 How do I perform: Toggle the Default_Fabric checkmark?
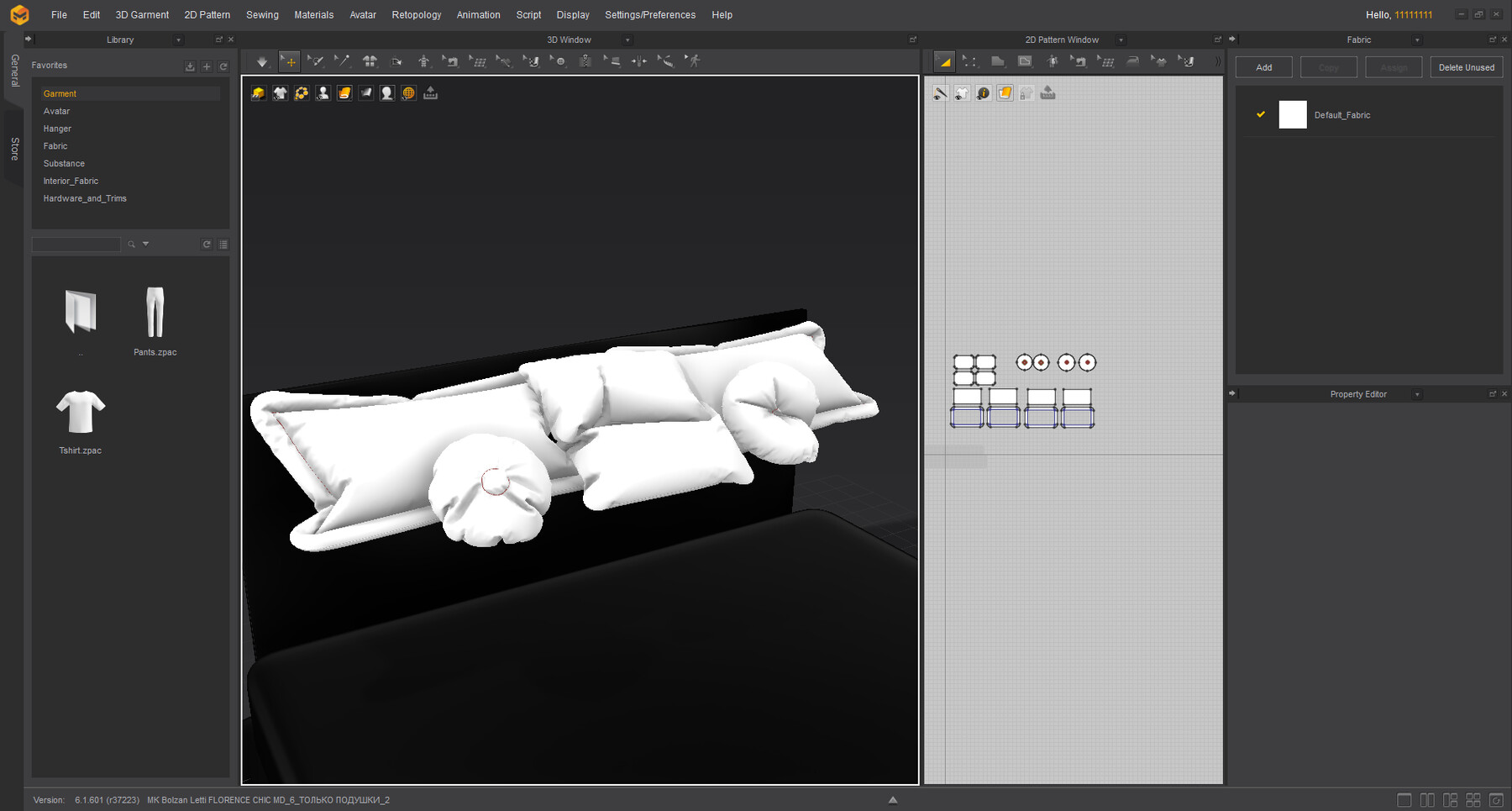[x=1259, y=114]
